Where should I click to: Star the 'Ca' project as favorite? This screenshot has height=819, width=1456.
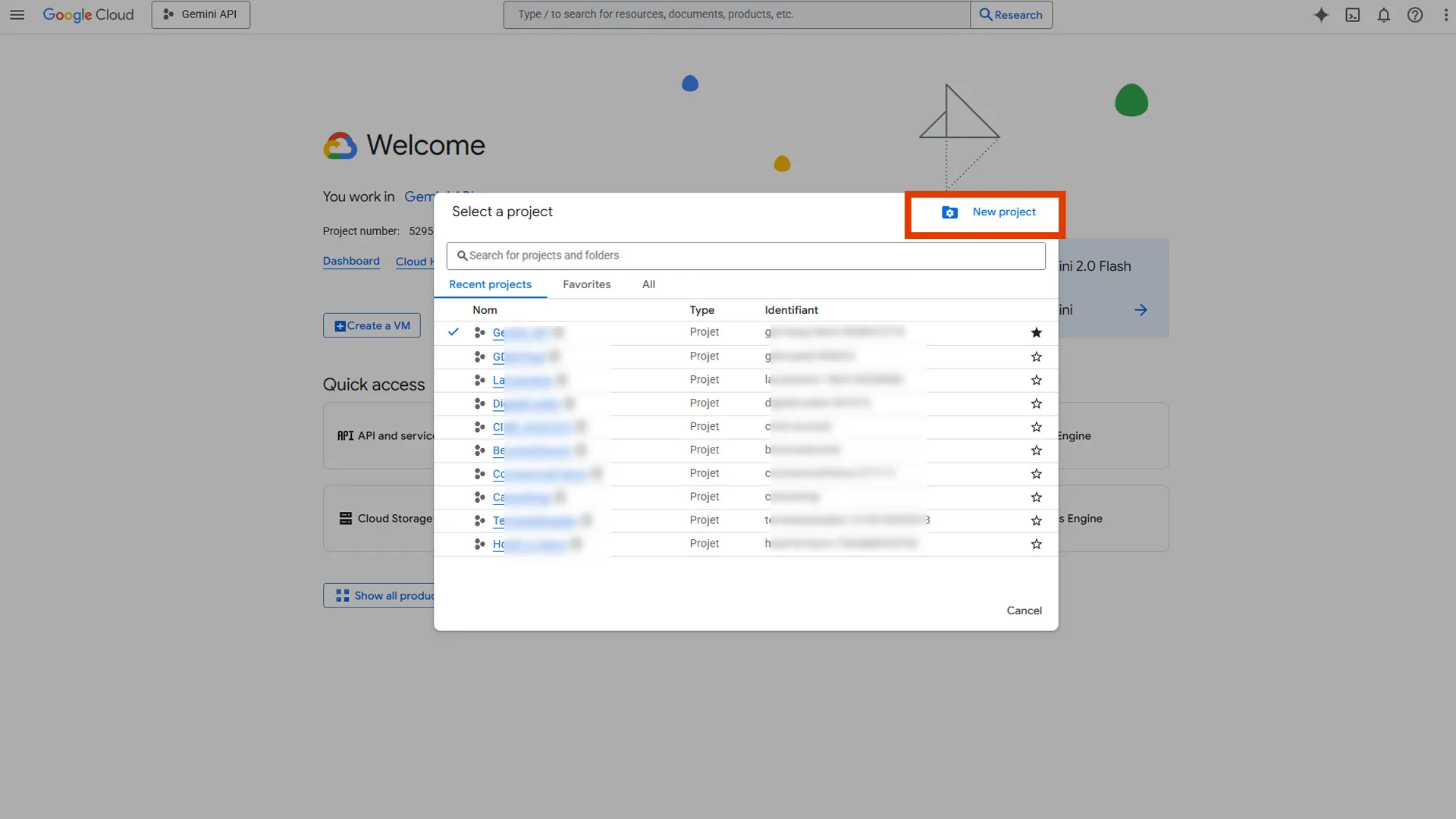(1036, 497)
